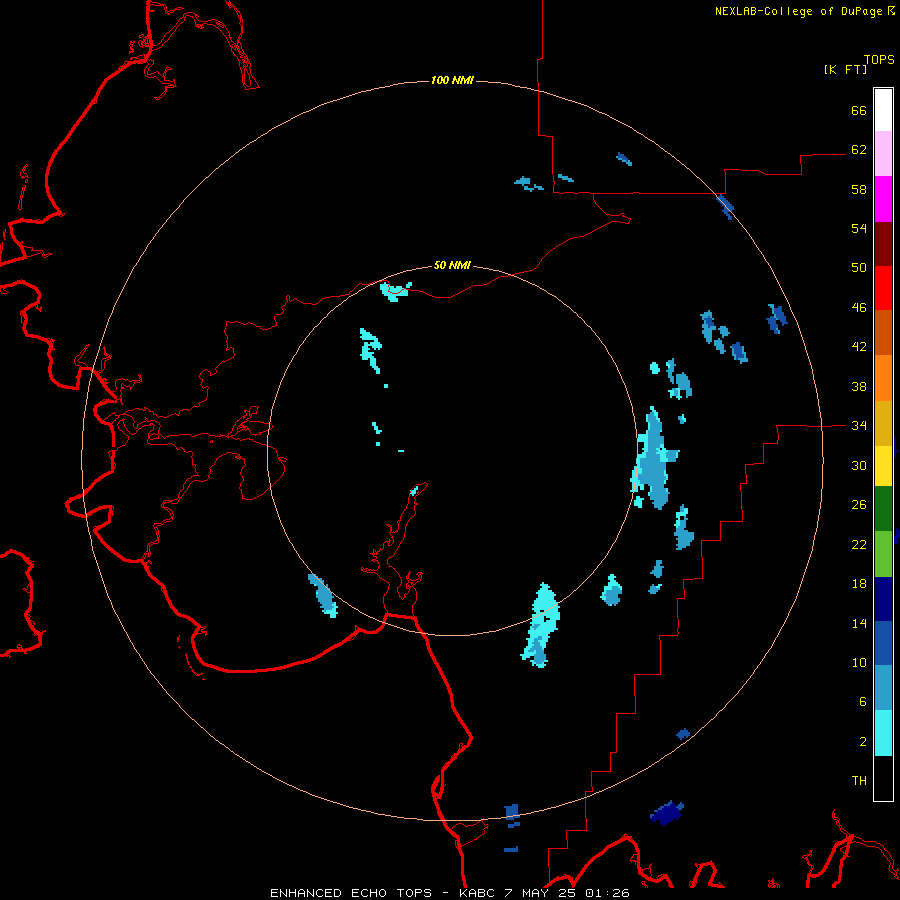Click the 'TH' threshold label
This screenshot has width=900, height=900.
[859, 781]
